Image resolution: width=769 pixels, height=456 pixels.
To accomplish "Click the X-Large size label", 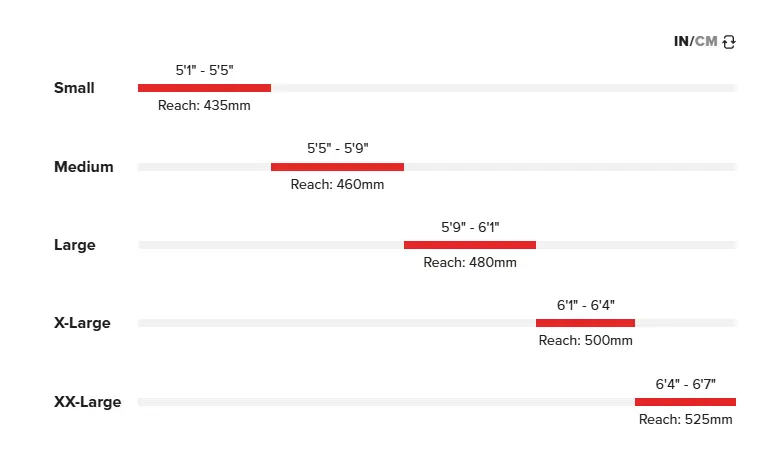I will (x=82, y=323).
